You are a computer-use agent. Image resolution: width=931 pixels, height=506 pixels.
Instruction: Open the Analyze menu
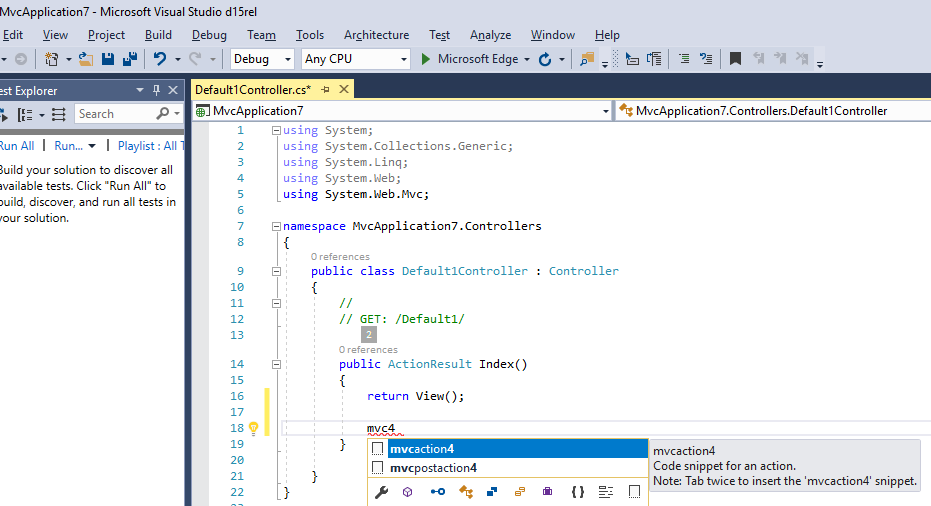pos(490,35)
